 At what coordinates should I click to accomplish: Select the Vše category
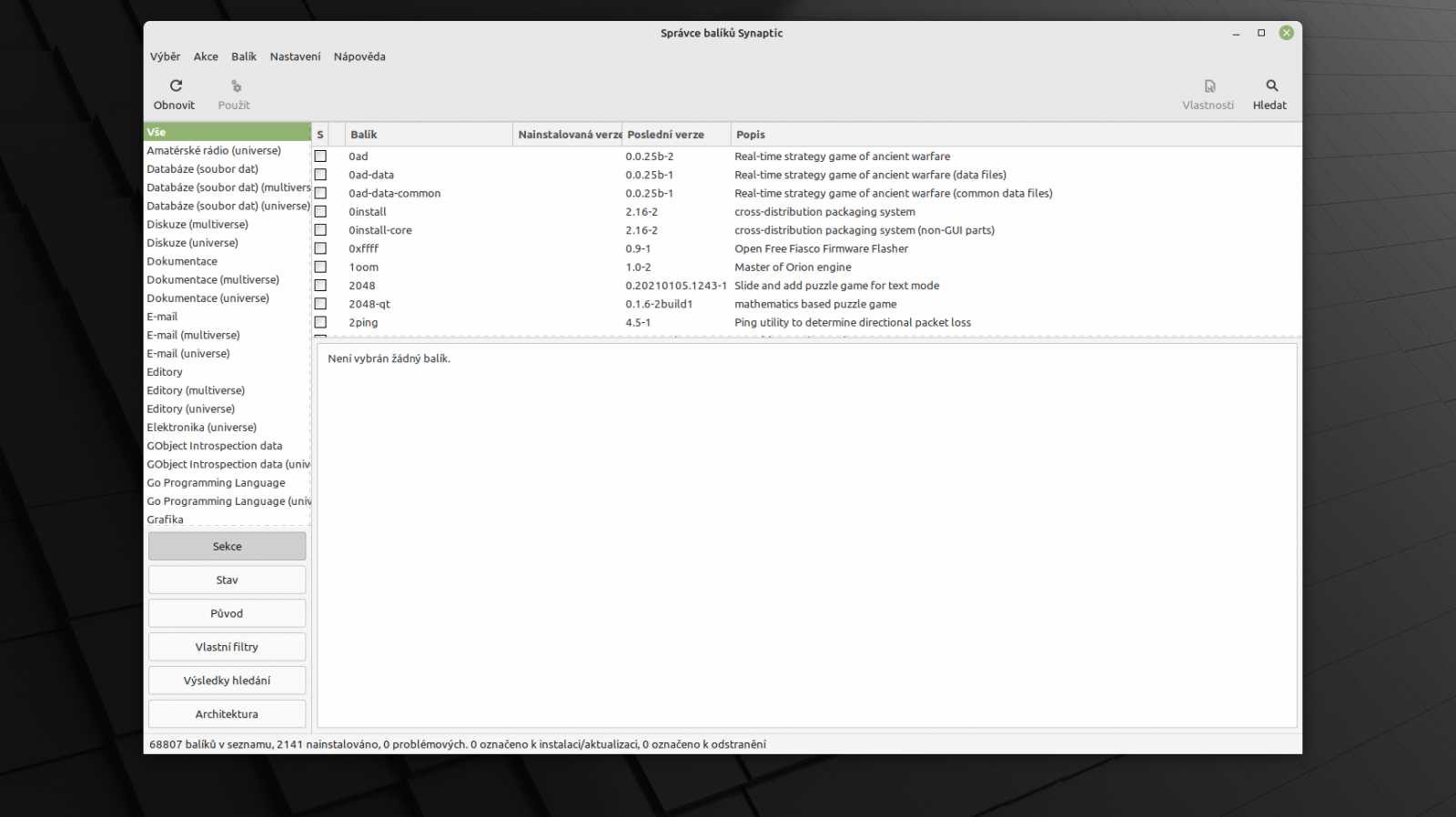pyautogui.click(x=227, y=132)
